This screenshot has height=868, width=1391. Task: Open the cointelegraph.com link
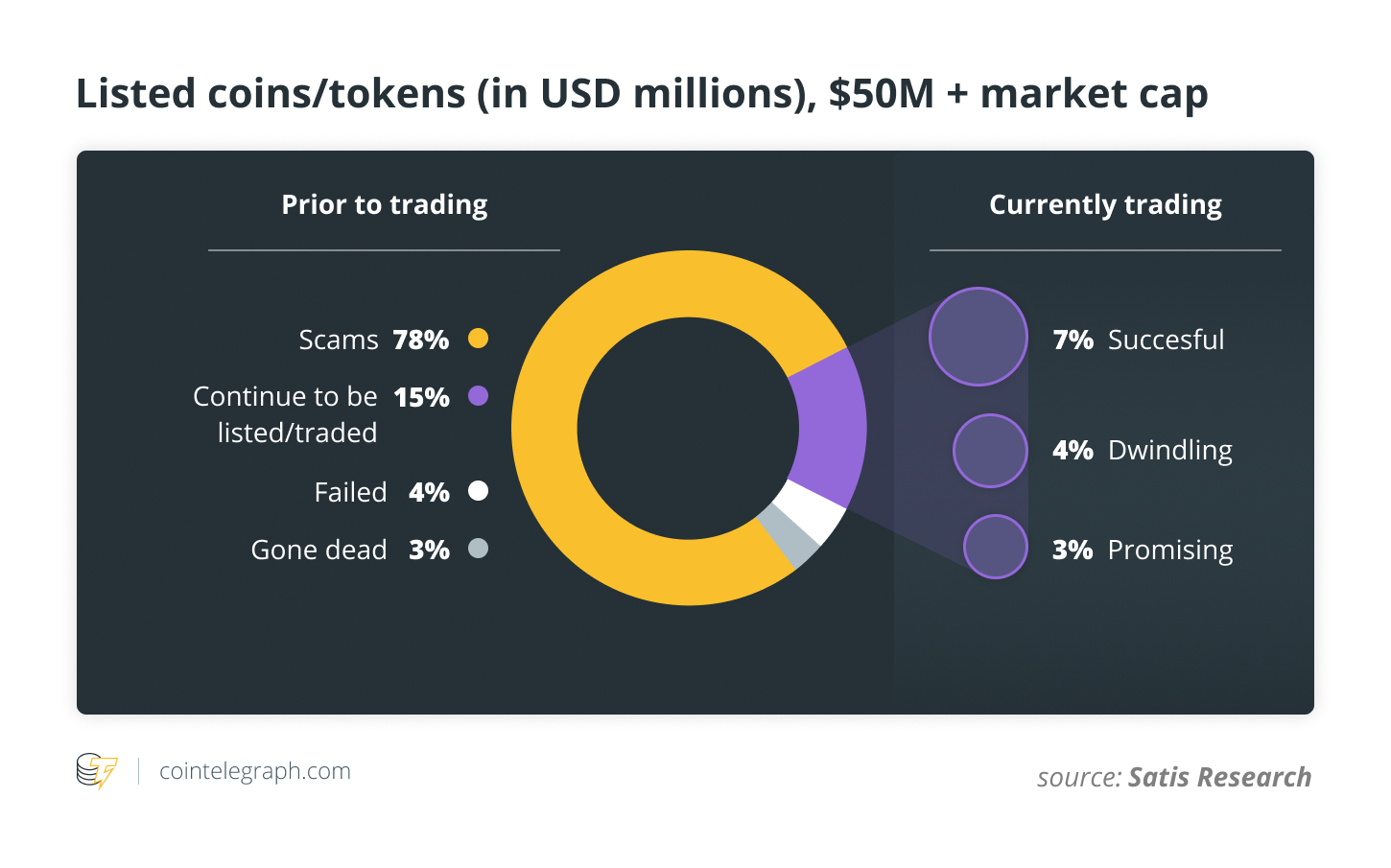click(x=255, y=771)
